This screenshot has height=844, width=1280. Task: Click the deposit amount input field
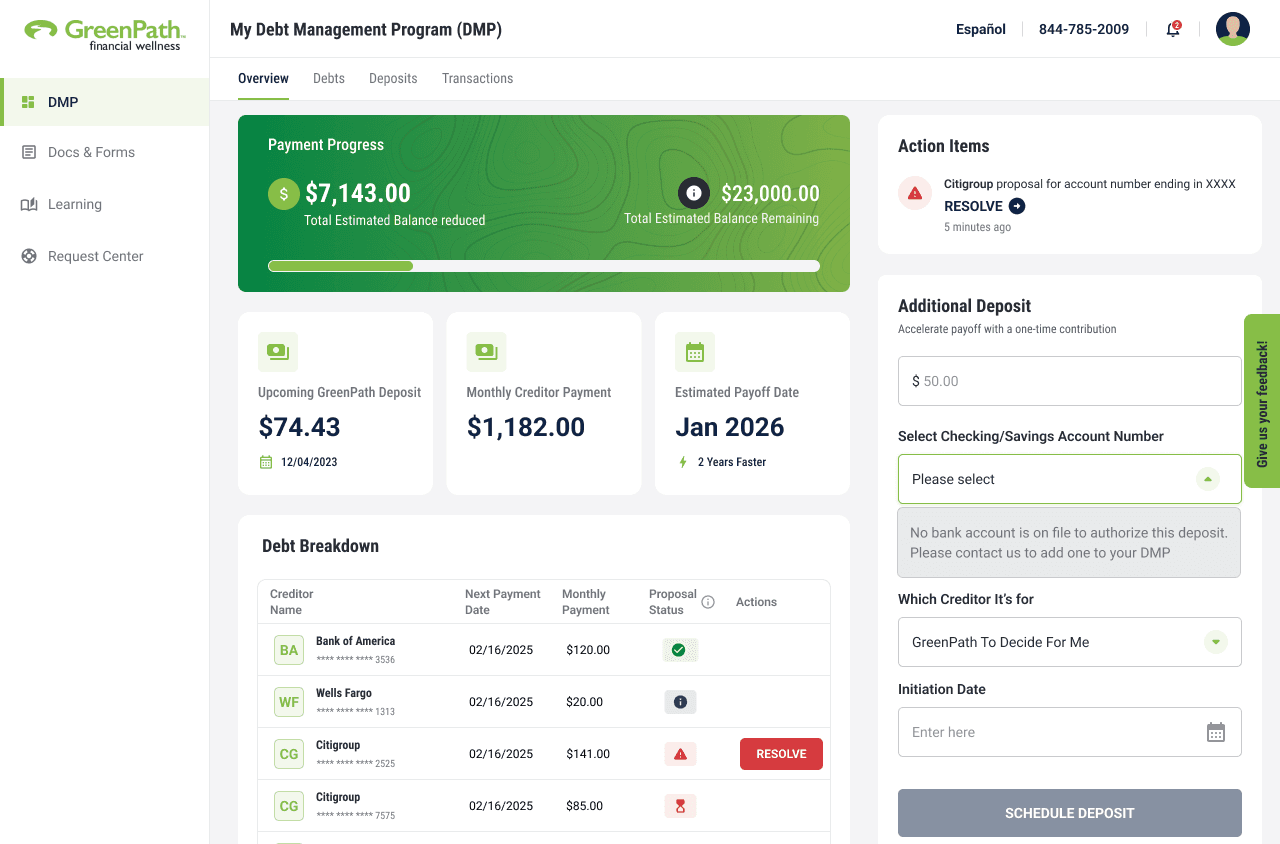pos(1070,381)
